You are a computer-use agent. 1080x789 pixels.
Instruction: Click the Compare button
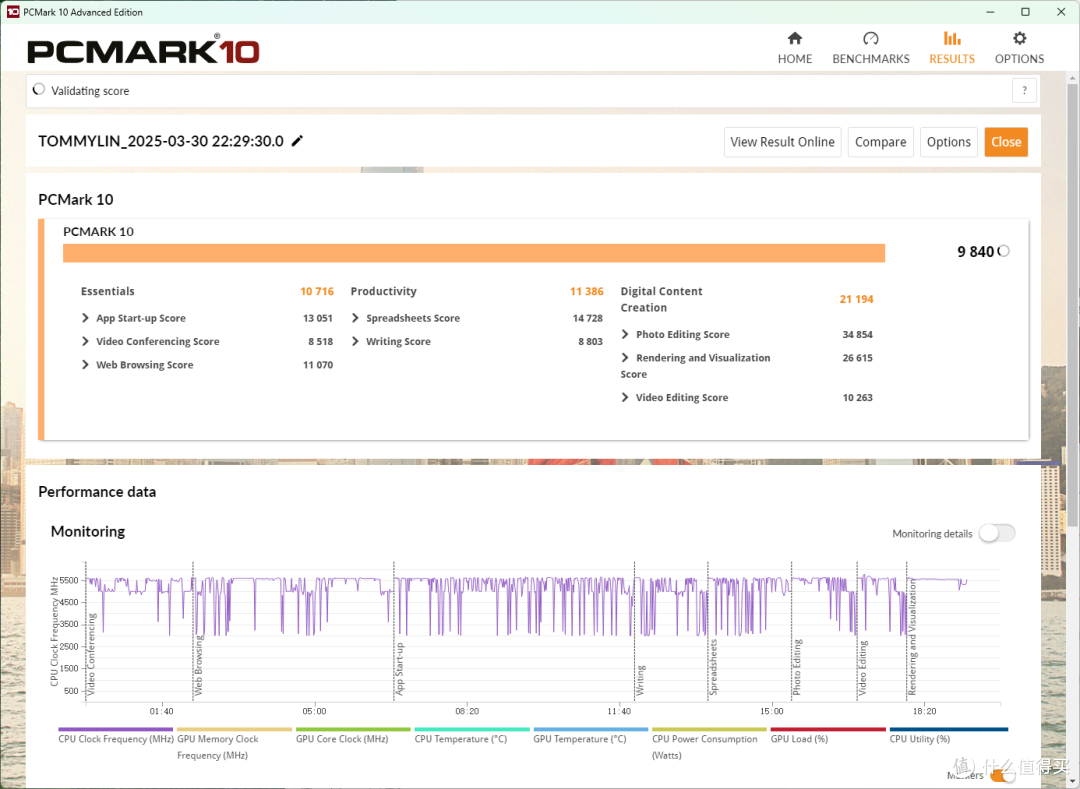pyautogui.click(x=880, y=142)
